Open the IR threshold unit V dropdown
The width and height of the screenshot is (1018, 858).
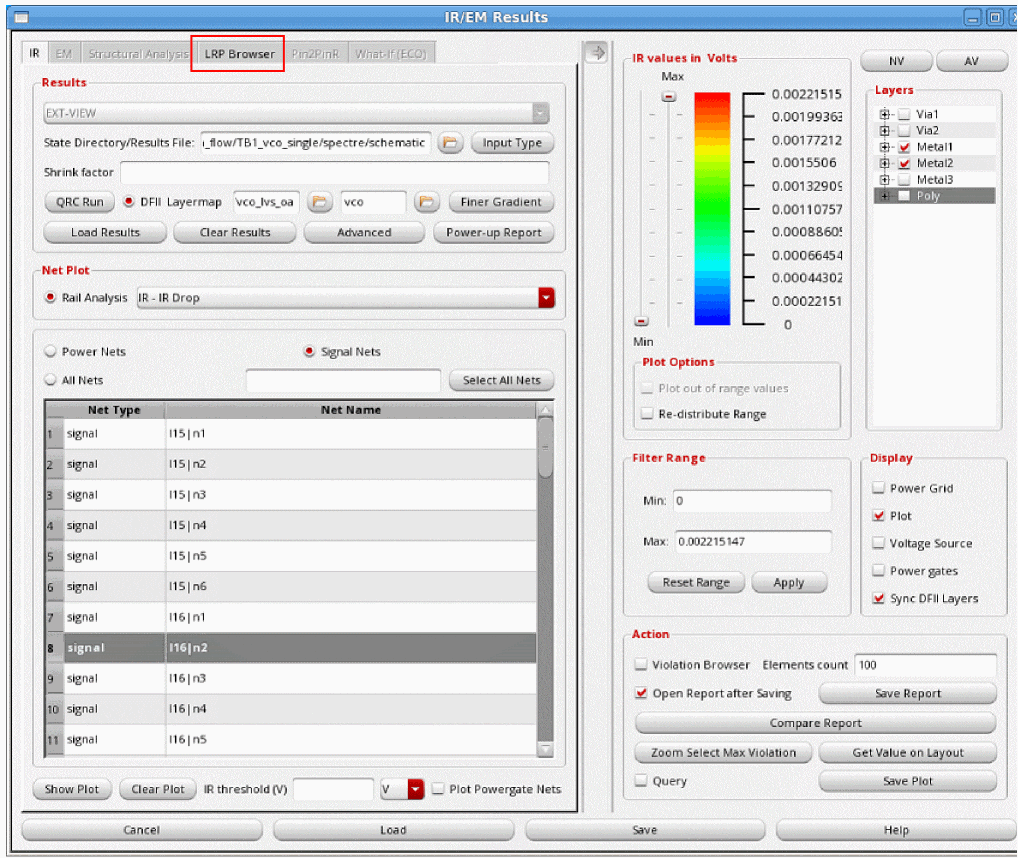pyautogui.click(x=416, y=790)
